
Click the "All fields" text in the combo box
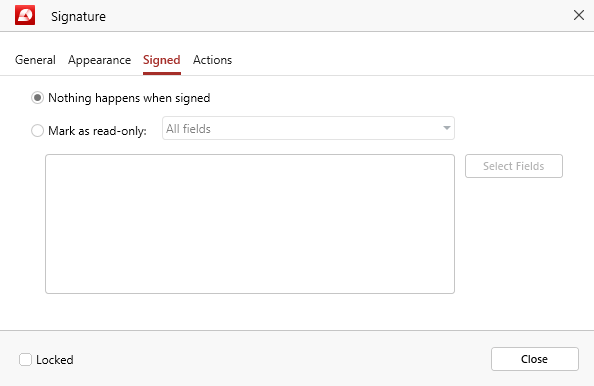point(188,129)
